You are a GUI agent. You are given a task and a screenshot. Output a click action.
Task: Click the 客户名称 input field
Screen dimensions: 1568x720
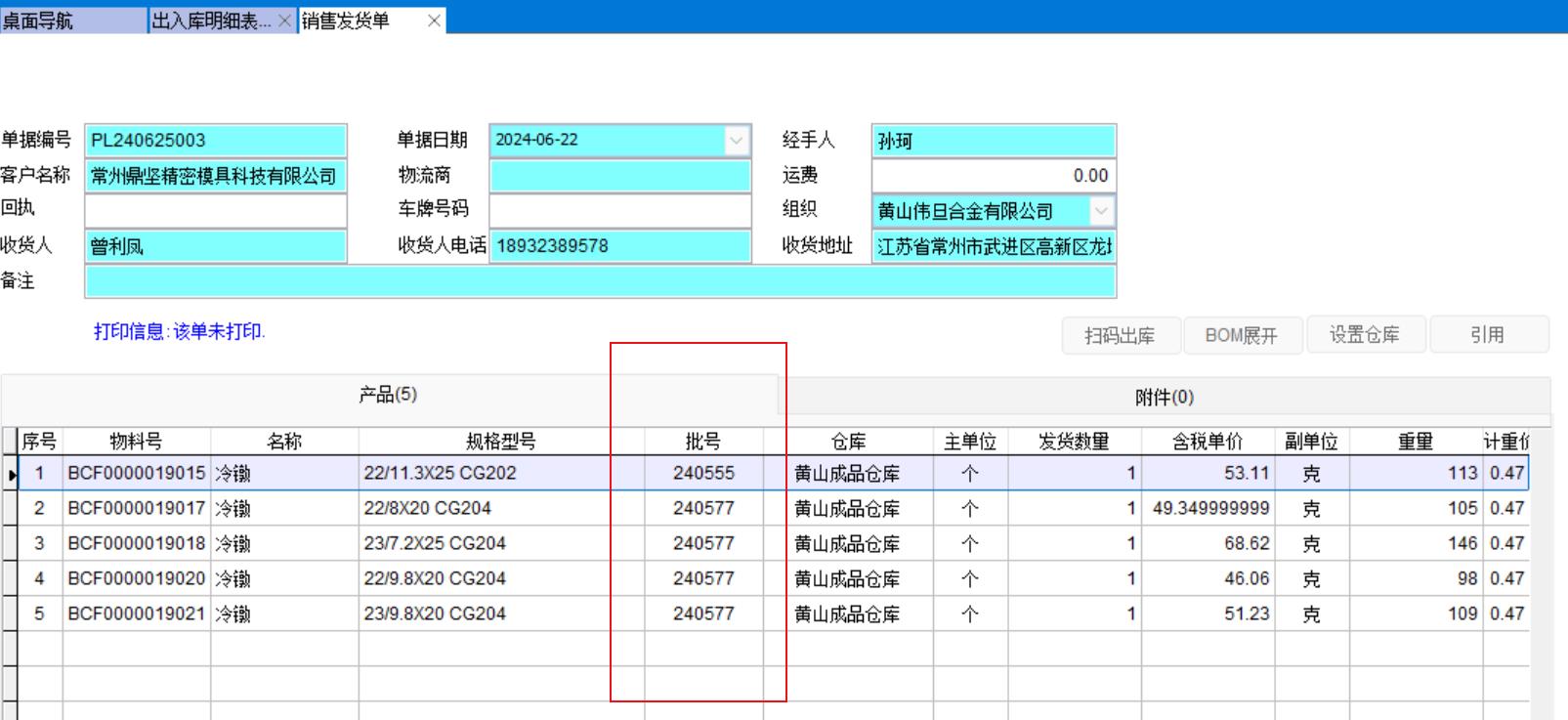pyautogui.click(x=215, y=176)
